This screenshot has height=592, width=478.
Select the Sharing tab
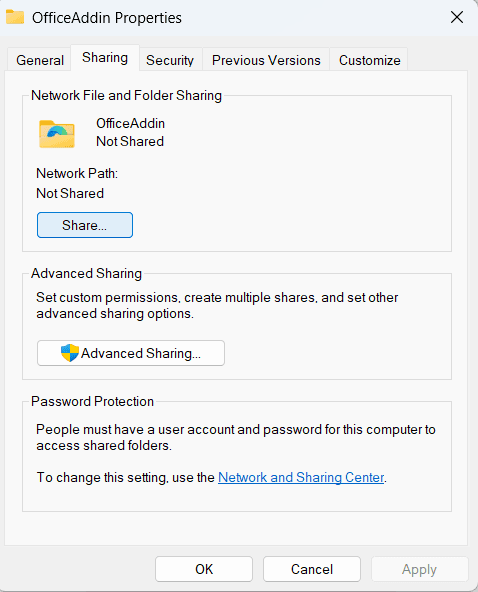coord(105,58)
